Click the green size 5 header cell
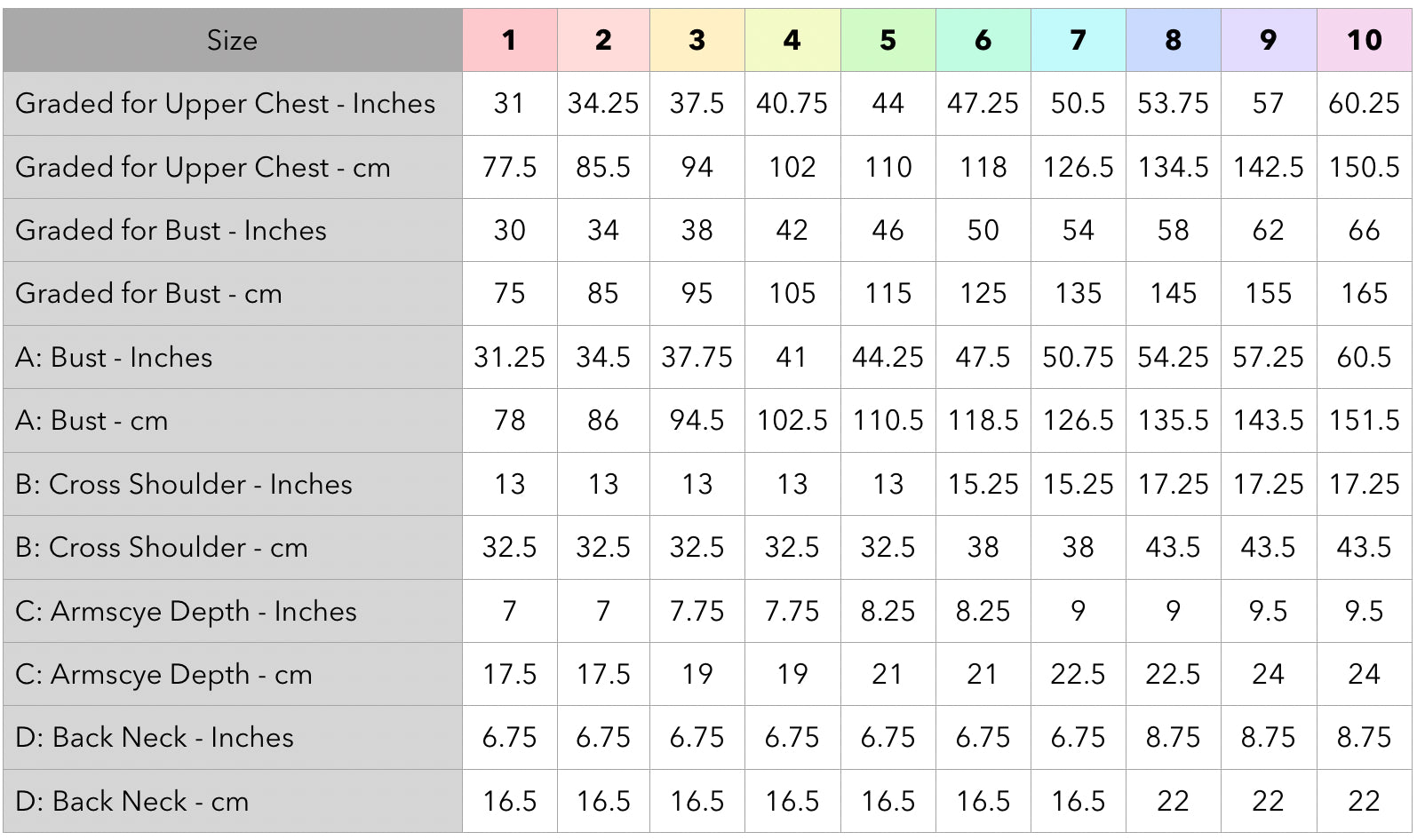Image resolution: width=1417 pixels, height=840 pixels. [888, 40]
